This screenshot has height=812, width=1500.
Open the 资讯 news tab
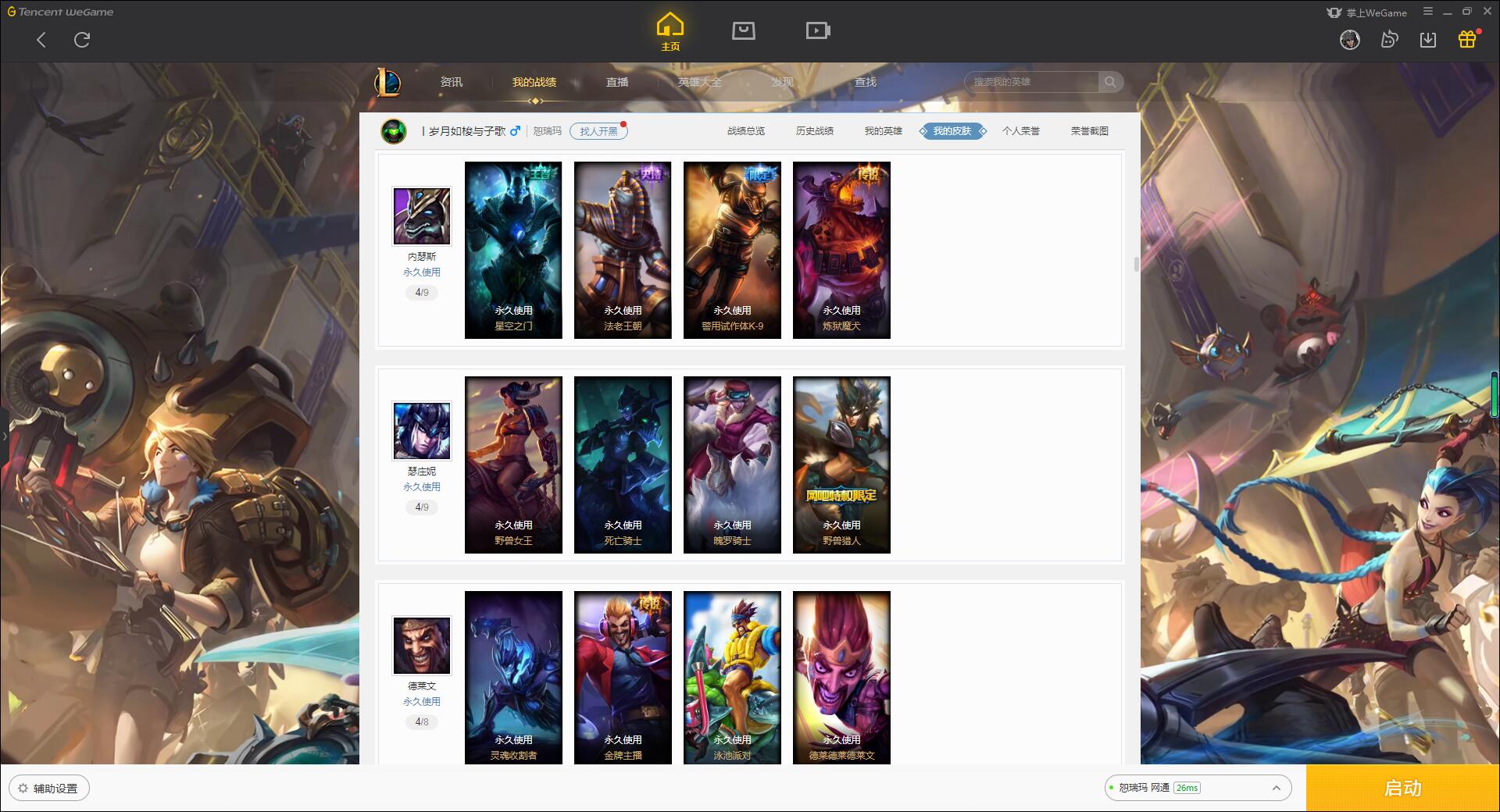(x=452, y=82)
